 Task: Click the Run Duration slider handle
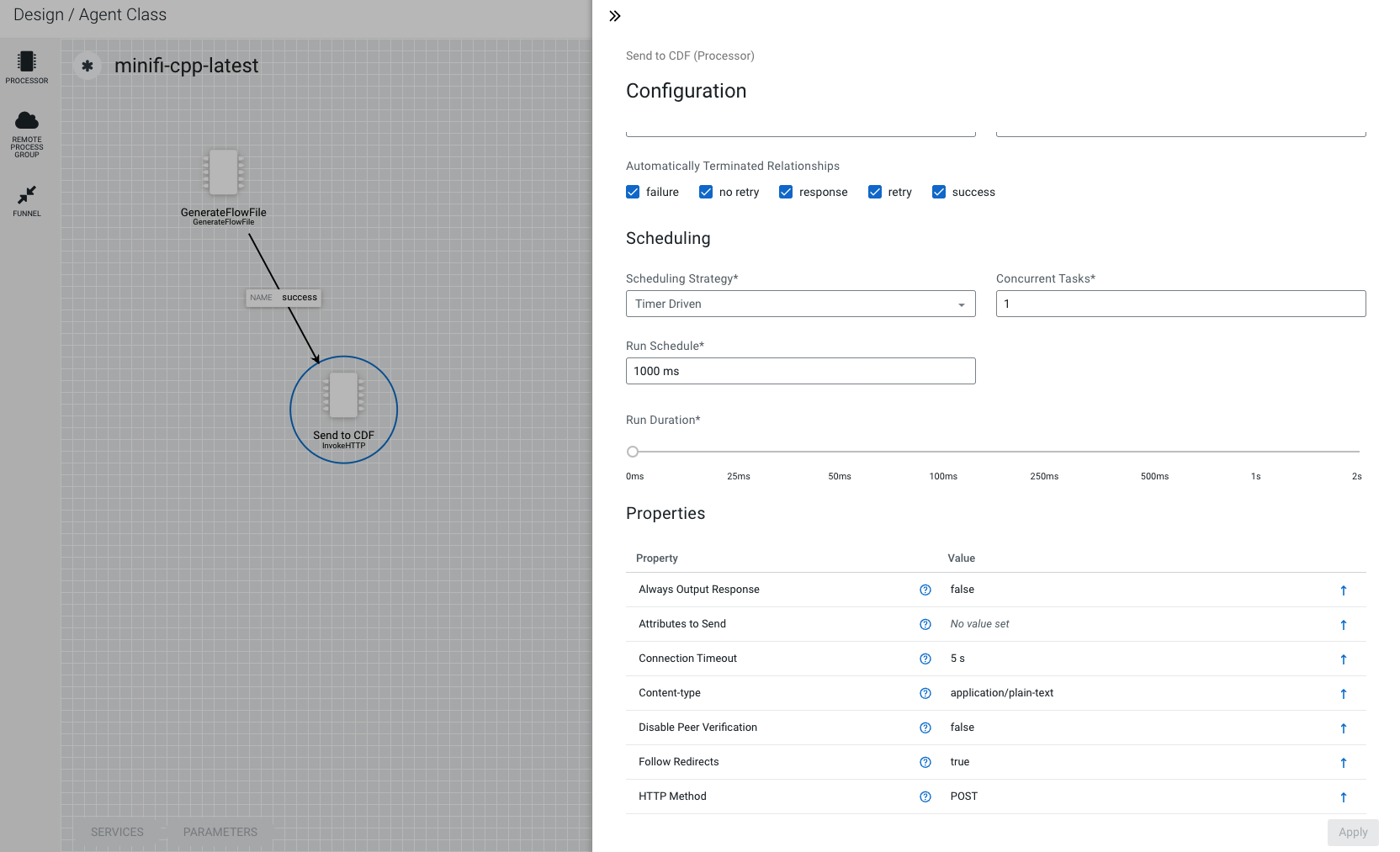[633, 452]
